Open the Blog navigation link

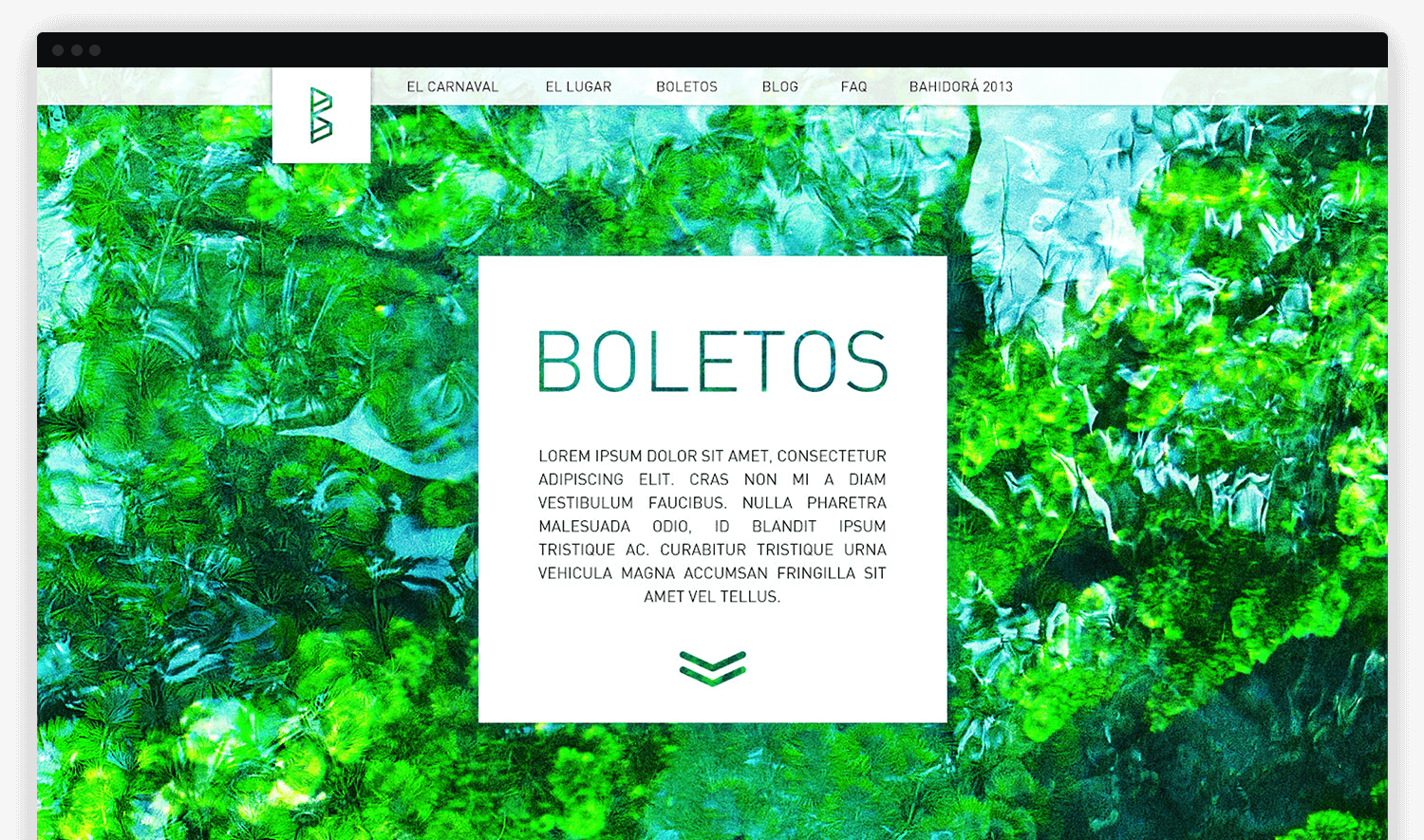pyautogui.click(x=779, y=86)
